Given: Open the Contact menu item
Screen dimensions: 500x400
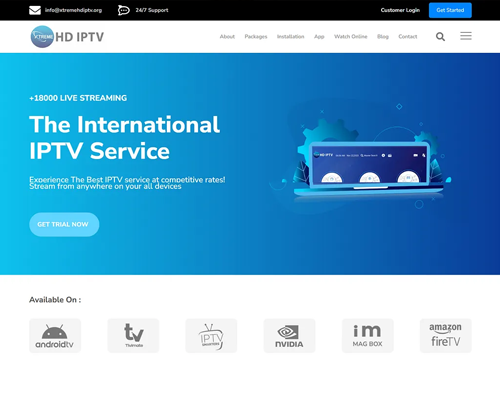Looking at the screenshot, I should click(x=408, y=37).
